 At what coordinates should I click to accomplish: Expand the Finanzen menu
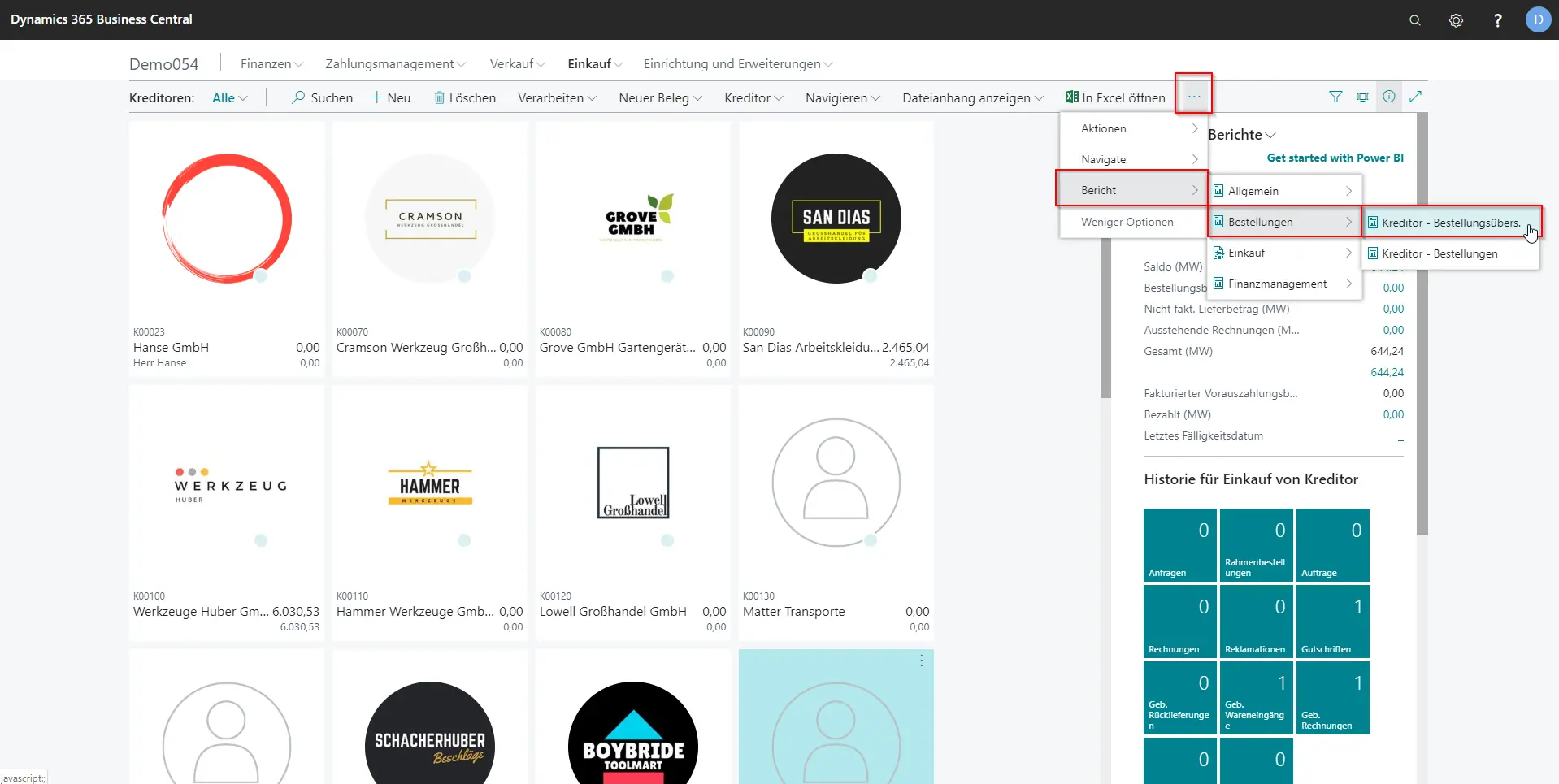click(x=271, y=63)
